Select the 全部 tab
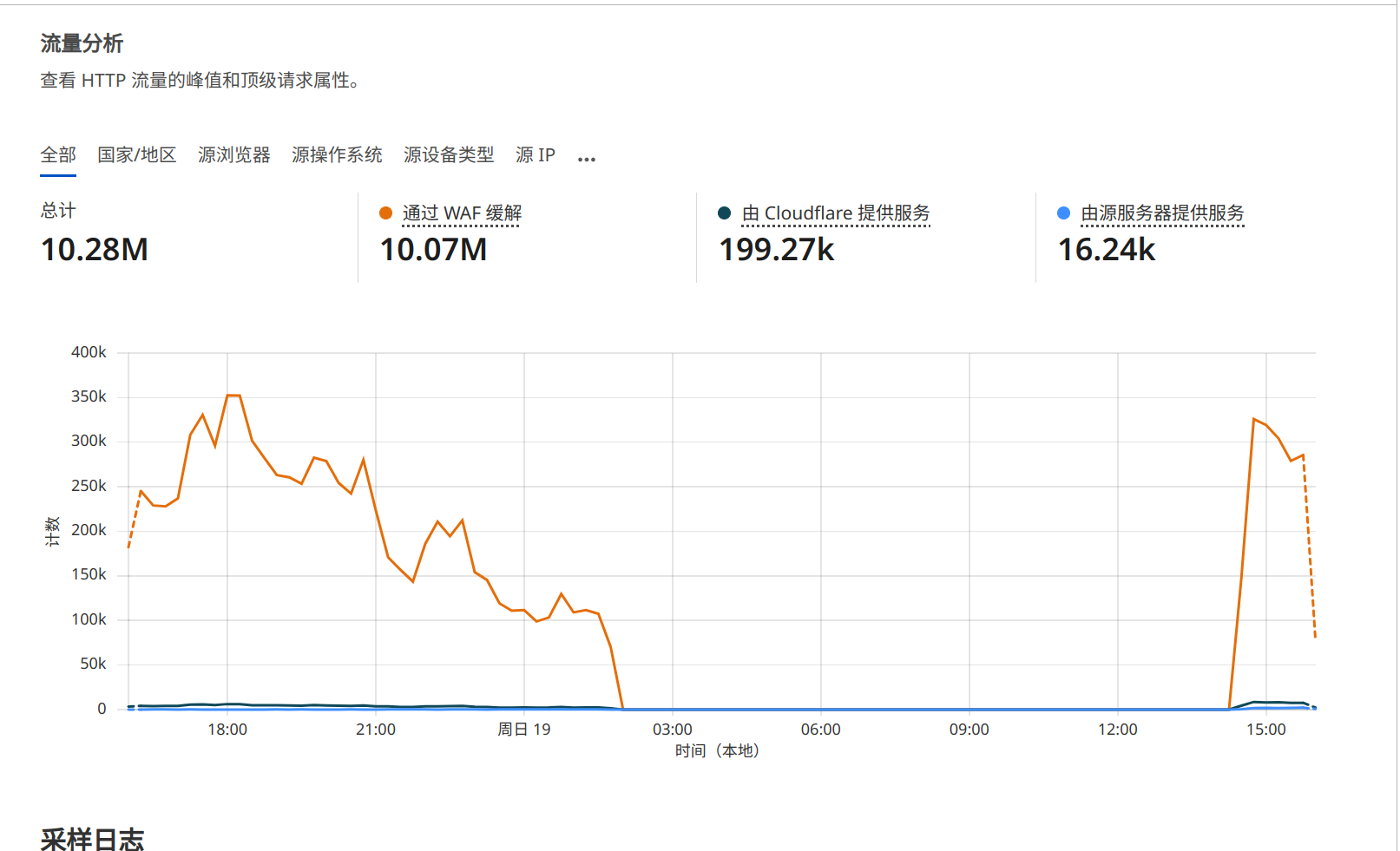 58,155
